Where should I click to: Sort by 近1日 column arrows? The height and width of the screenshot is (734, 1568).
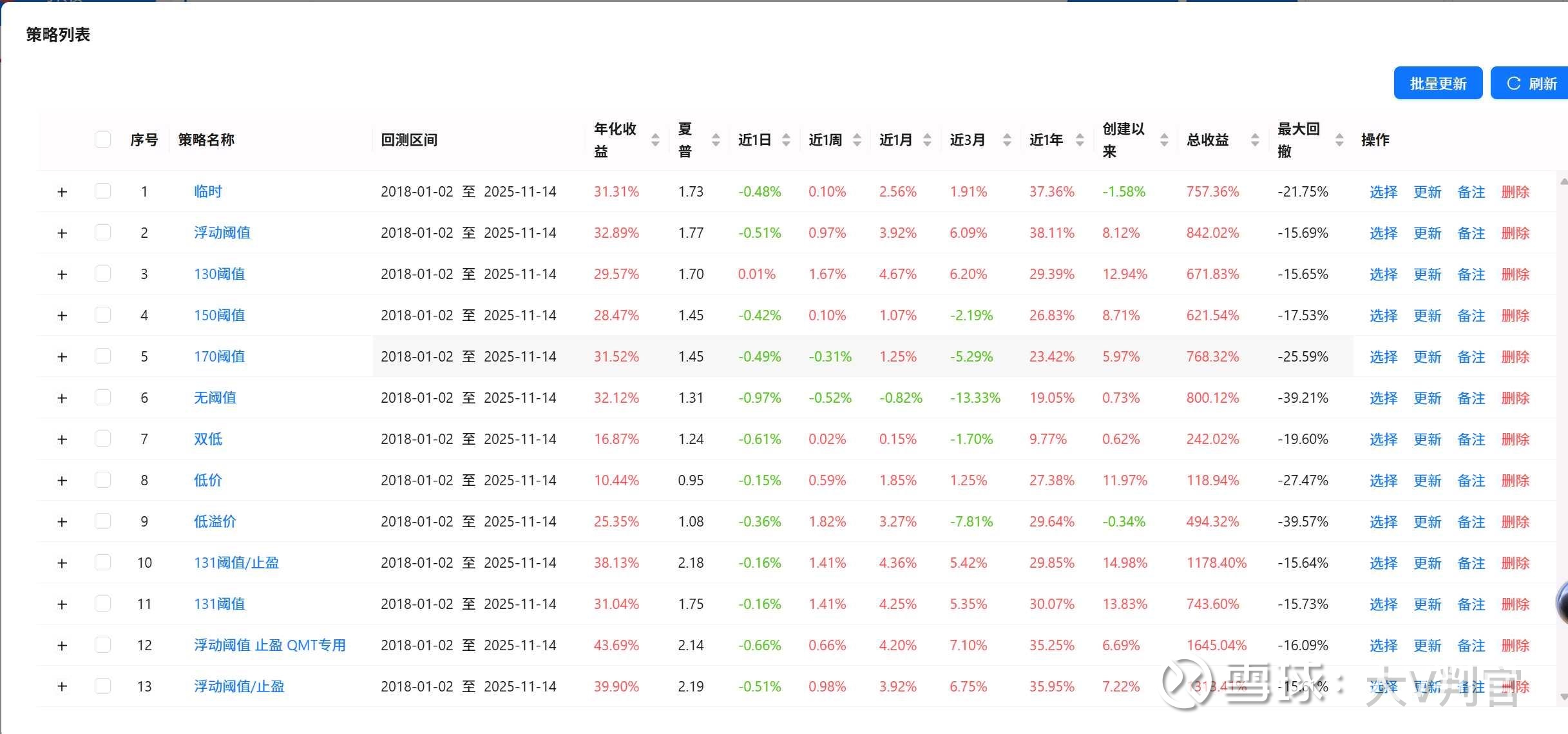click(786, 140)
